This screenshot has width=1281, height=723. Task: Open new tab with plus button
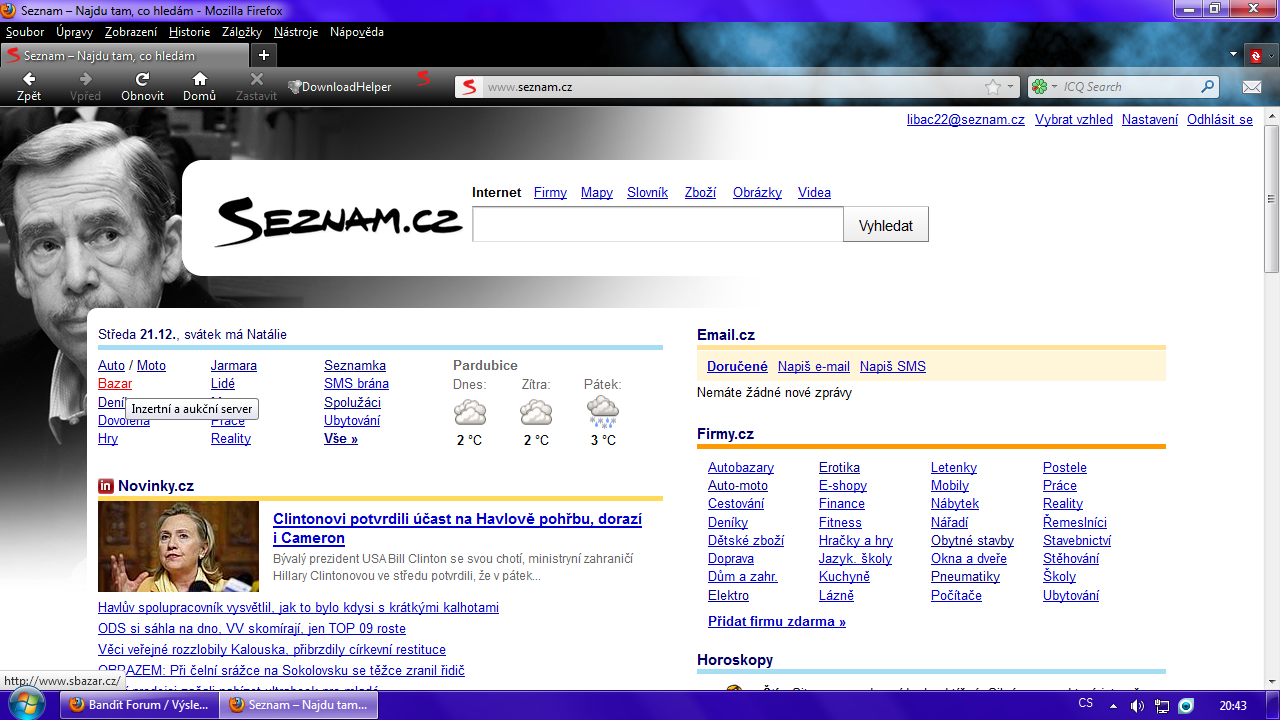coord(263,55)
